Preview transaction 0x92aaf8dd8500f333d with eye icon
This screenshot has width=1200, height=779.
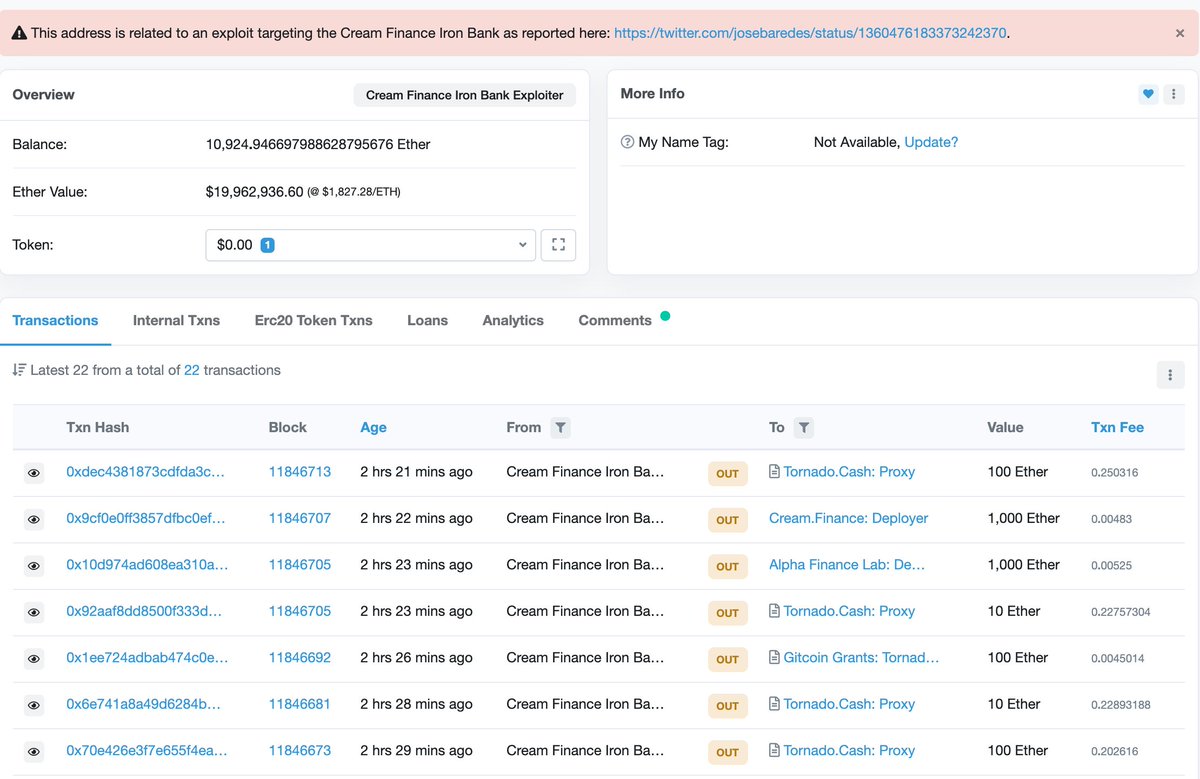pos(34,612)
